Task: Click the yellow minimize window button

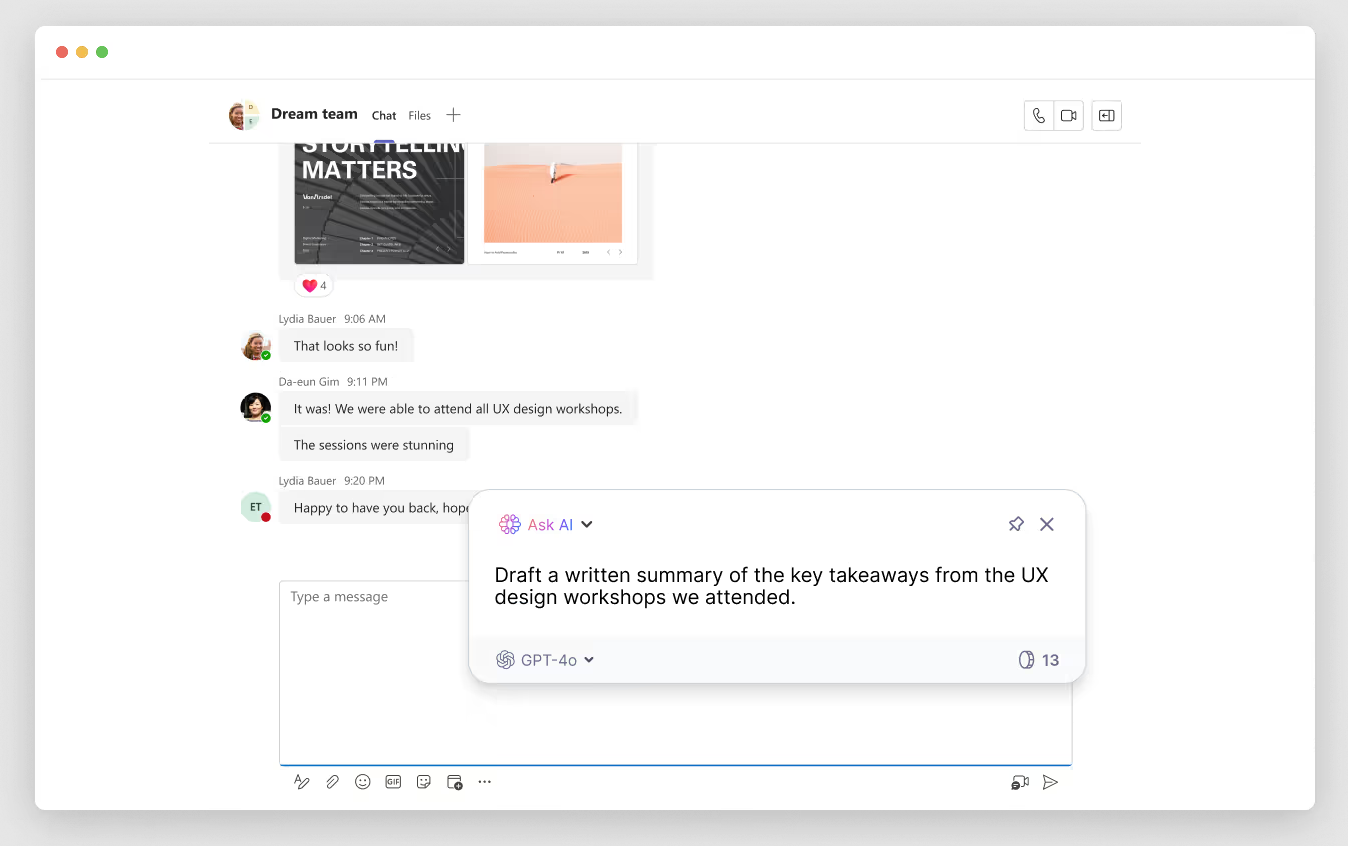Action: [x=82, y=52]
